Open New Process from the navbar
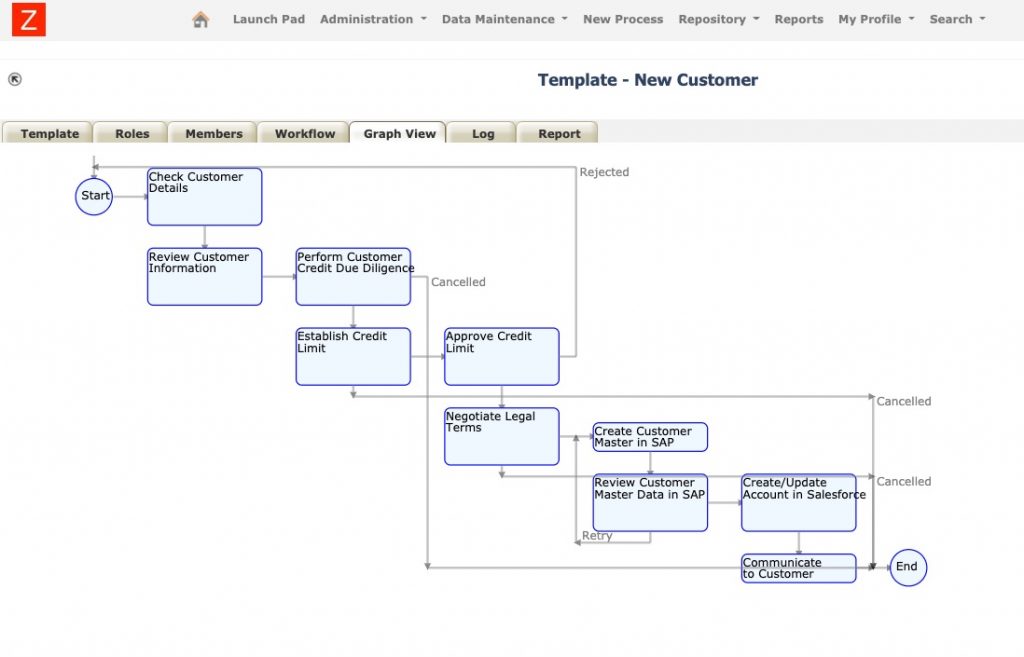Image resolution: width=1024 pixels, height=657 pixels. pos(622,20)
